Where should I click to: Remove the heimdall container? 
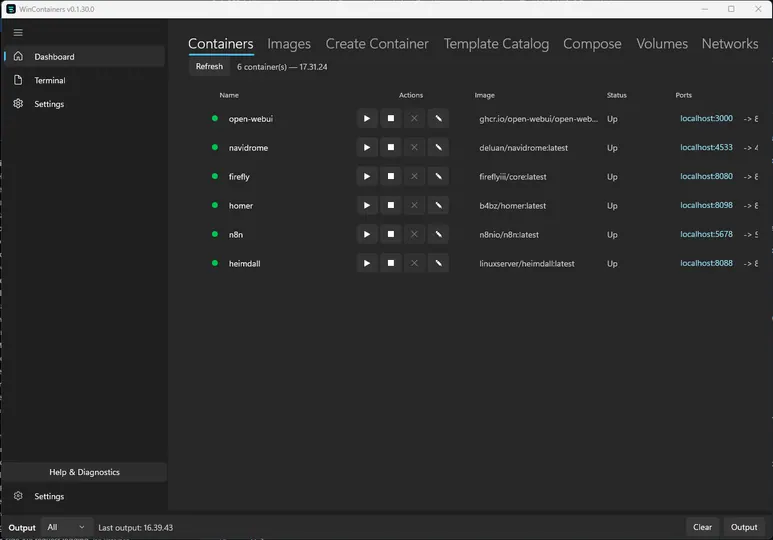click(x=414, y=263)
